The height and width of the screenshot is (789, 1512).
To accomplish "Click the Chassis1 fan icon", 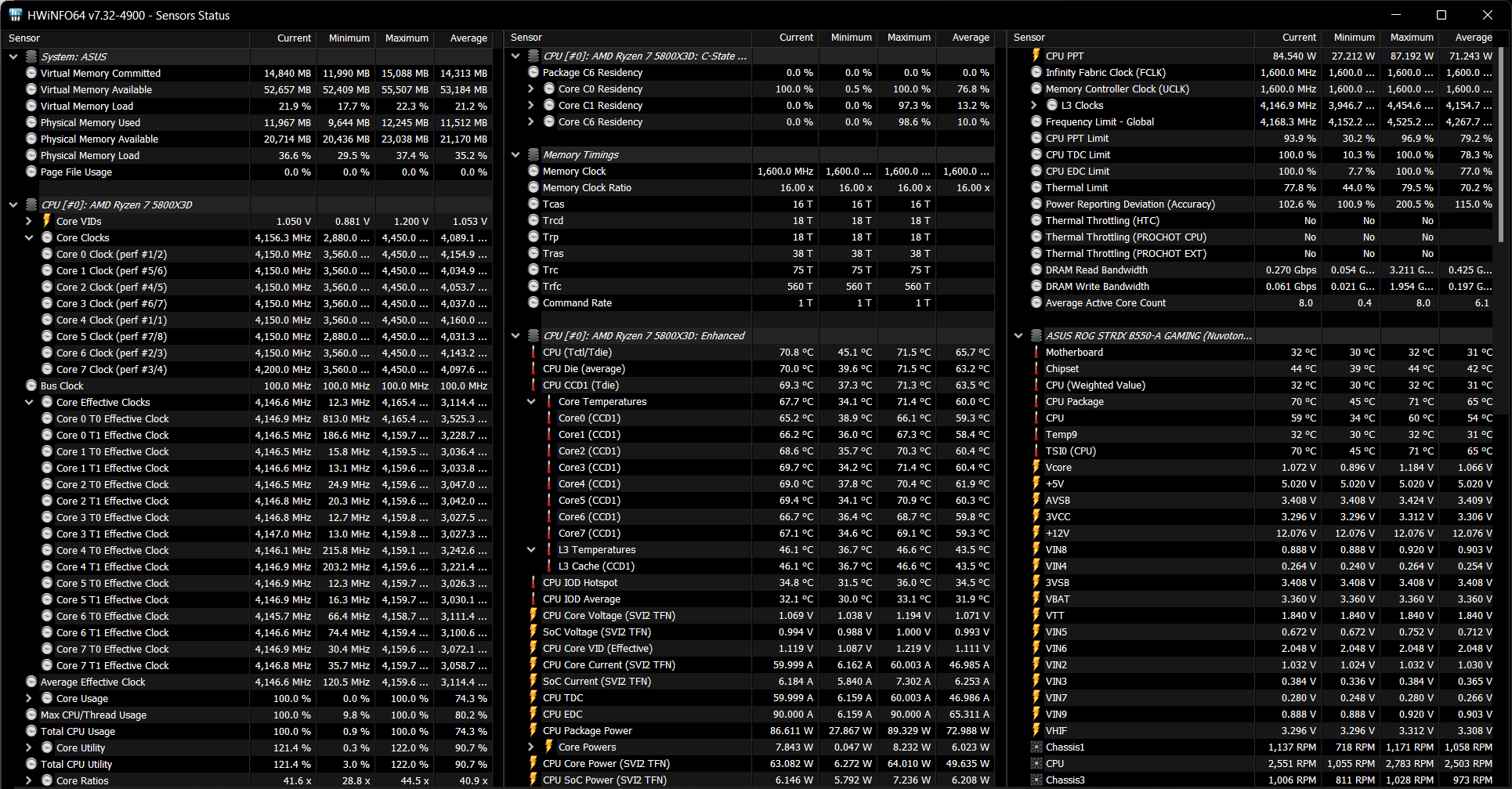I will click(1036, 747).
